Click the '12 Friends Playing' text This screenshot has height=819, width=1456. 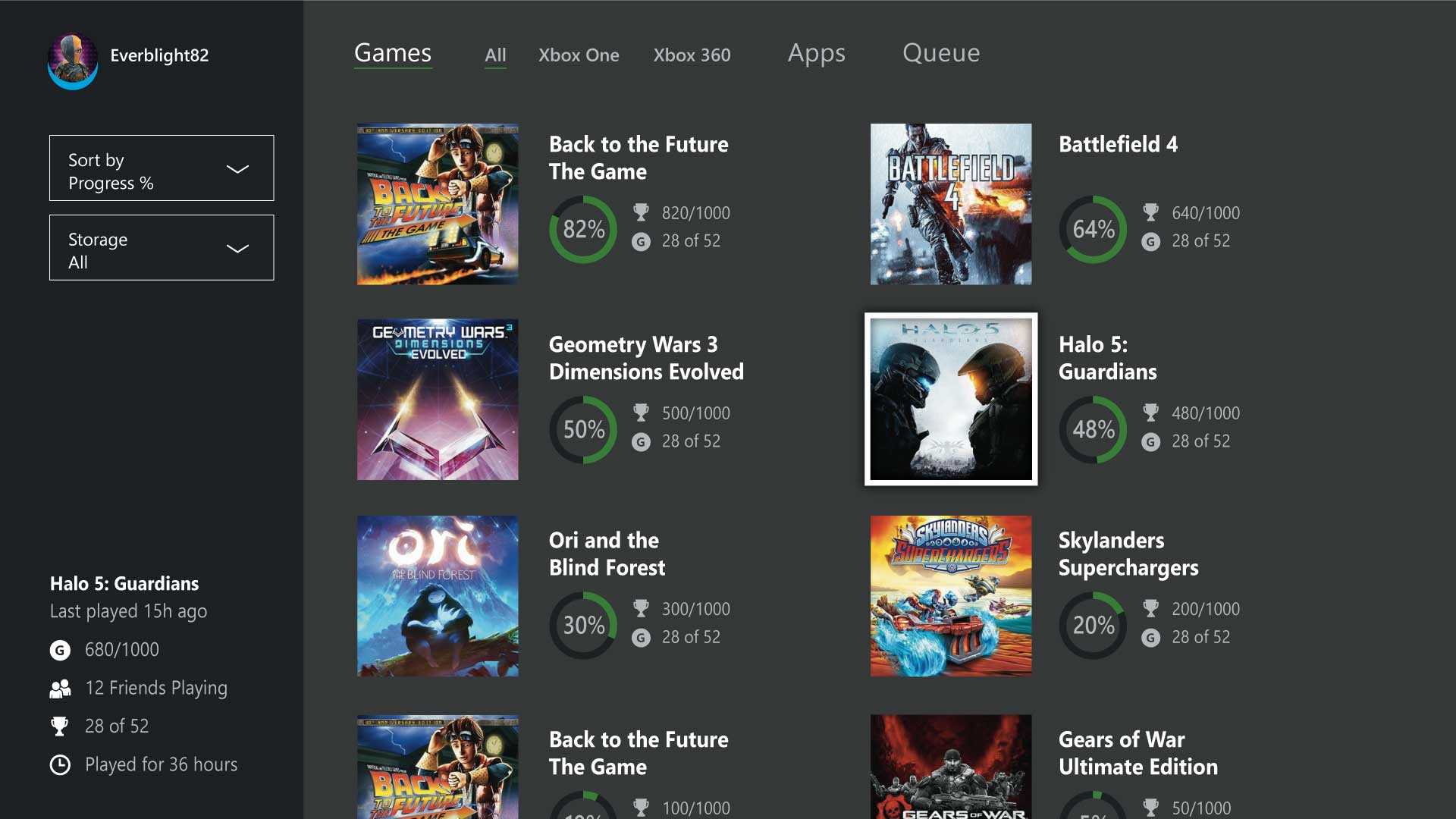click(x=156, y=688)
